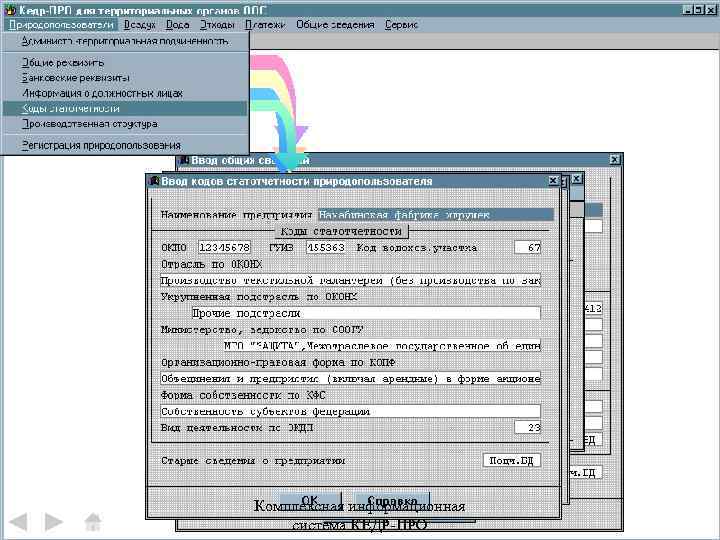The image size is (720, 540).
Task: Open the Общие сведения menu
Action: [335, 25]
